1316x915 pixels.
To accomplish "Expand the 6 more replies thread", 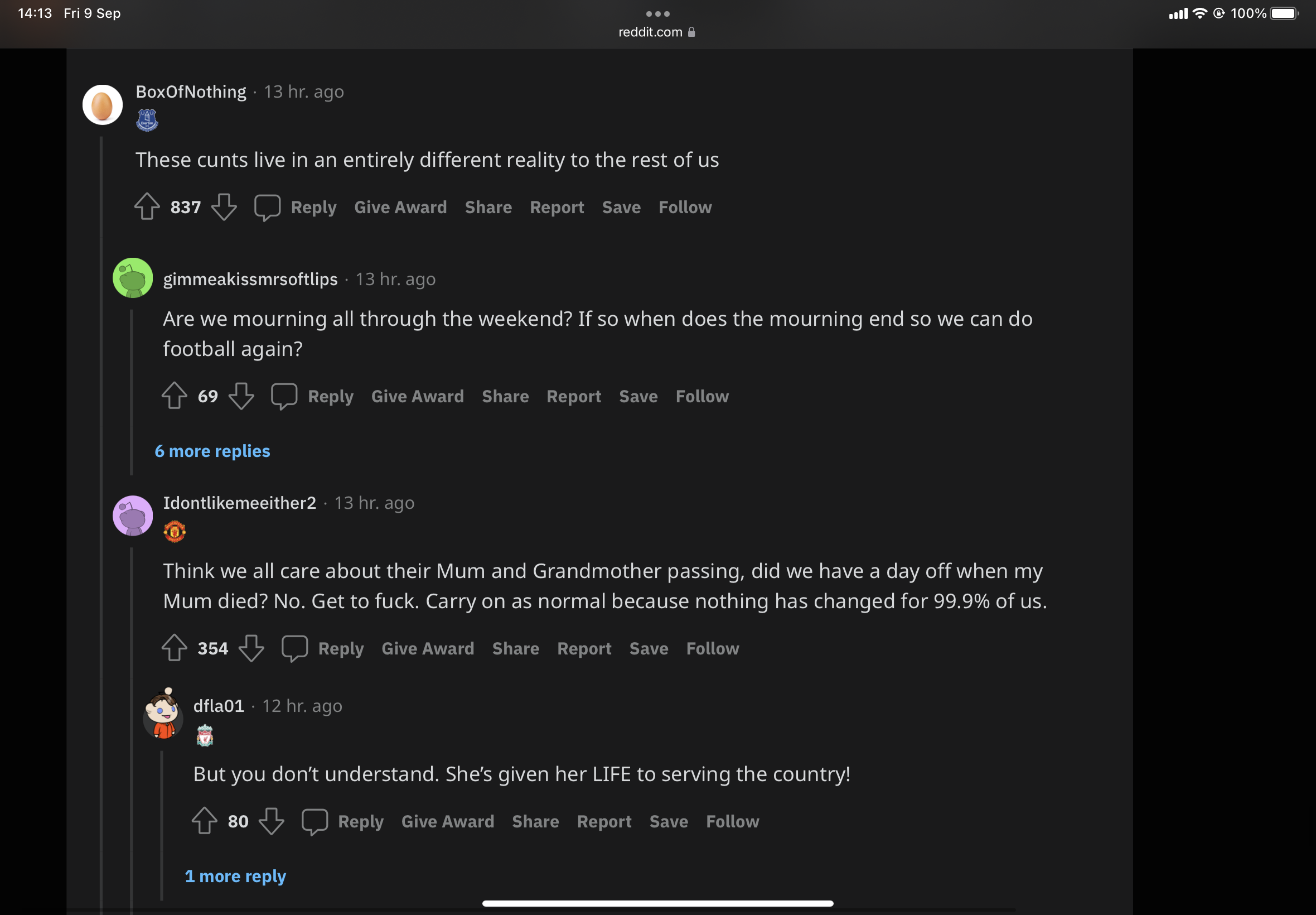I will coord(212,451).
